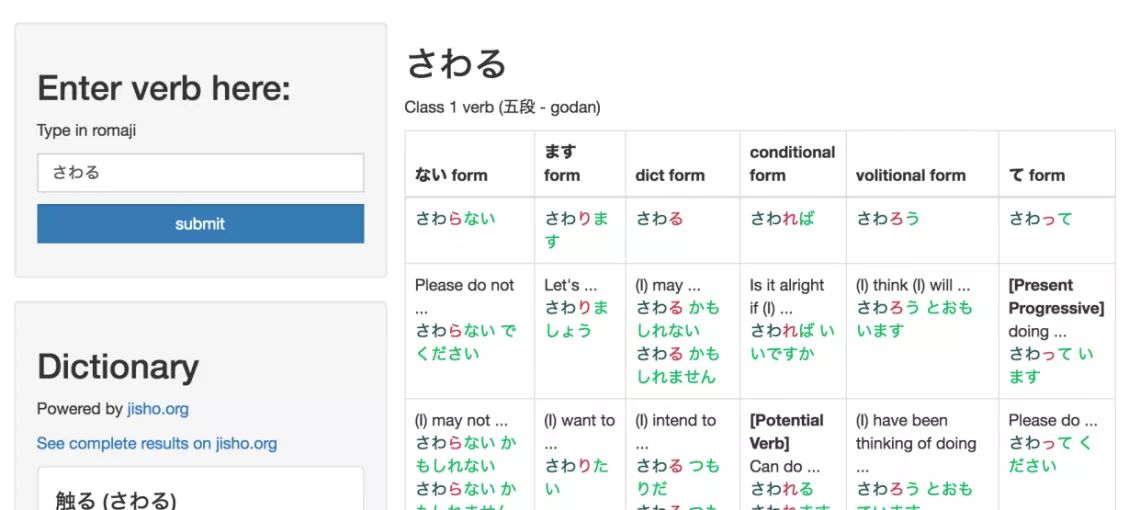Select the さわれば conjugation cell

pos(793,231)
